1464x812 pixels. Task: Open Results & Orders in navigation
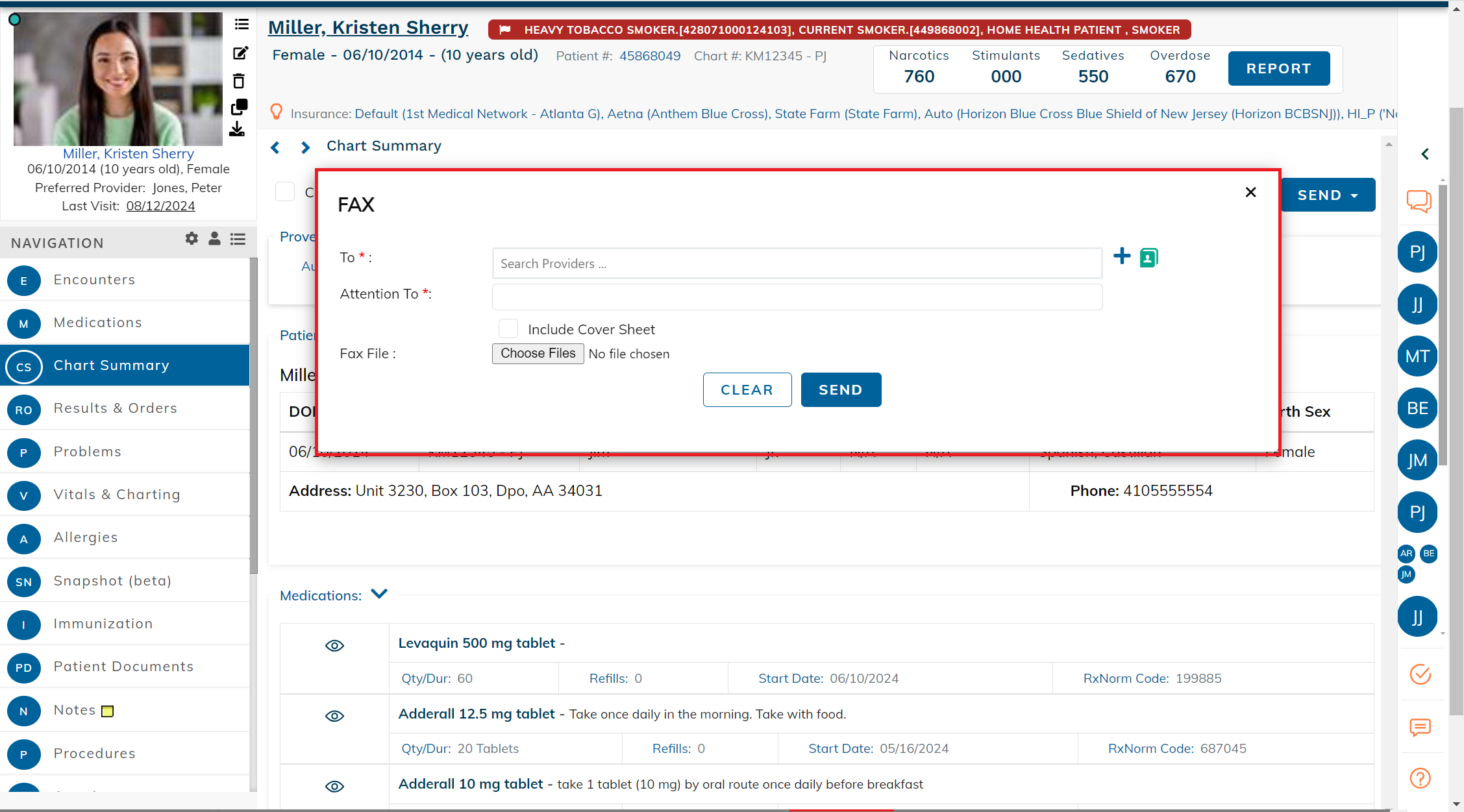coord(115,408)
